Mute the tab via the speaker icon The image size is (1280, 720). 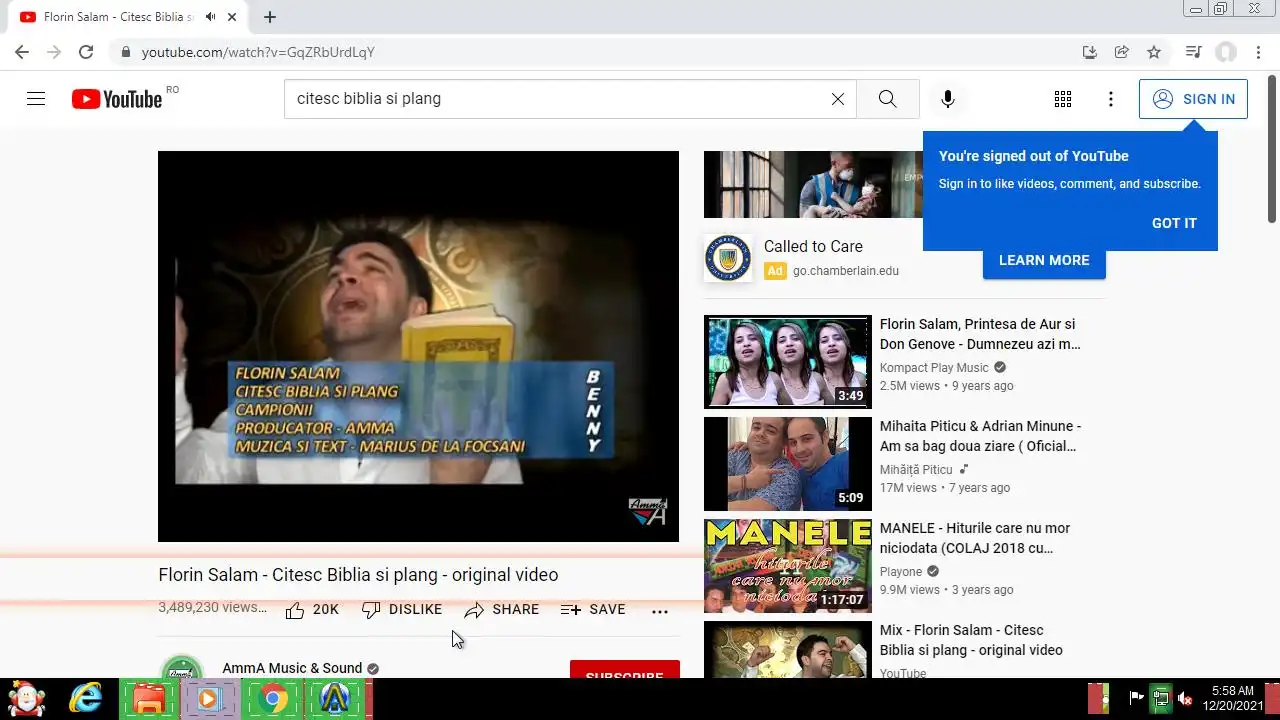tap(211, 17)
